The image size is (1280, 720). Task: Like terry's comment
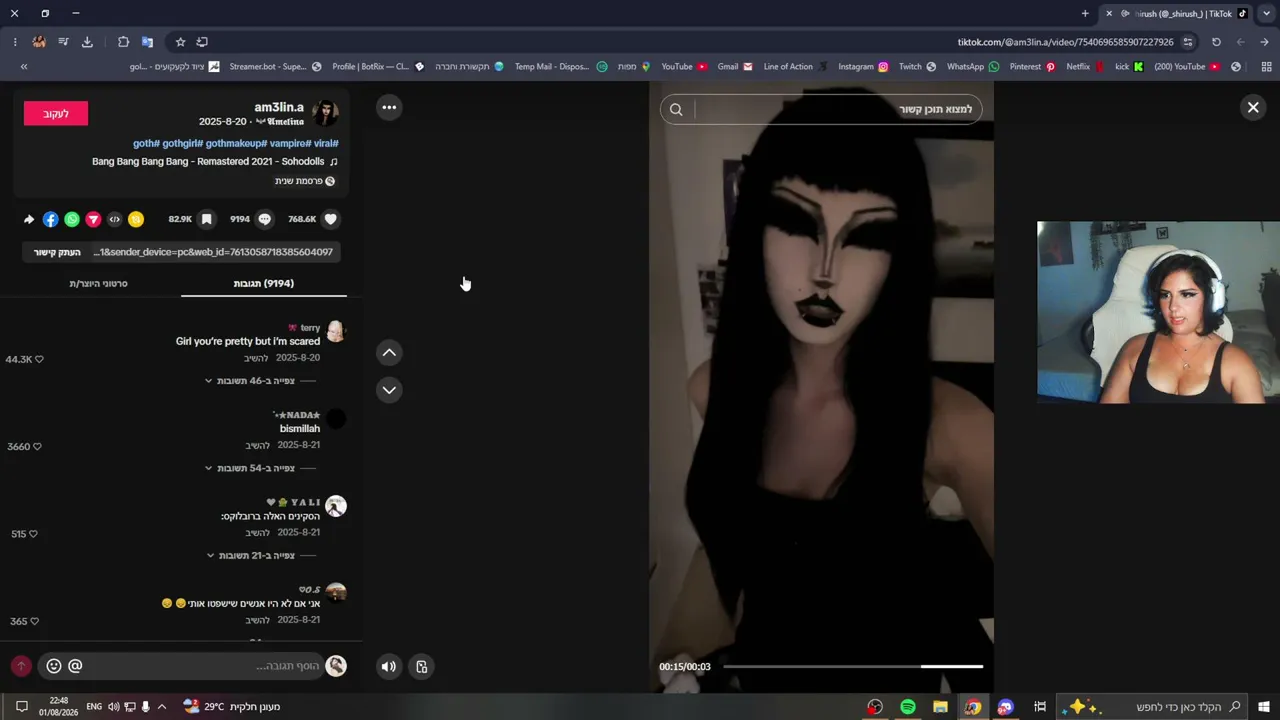(x=39, y=359)
